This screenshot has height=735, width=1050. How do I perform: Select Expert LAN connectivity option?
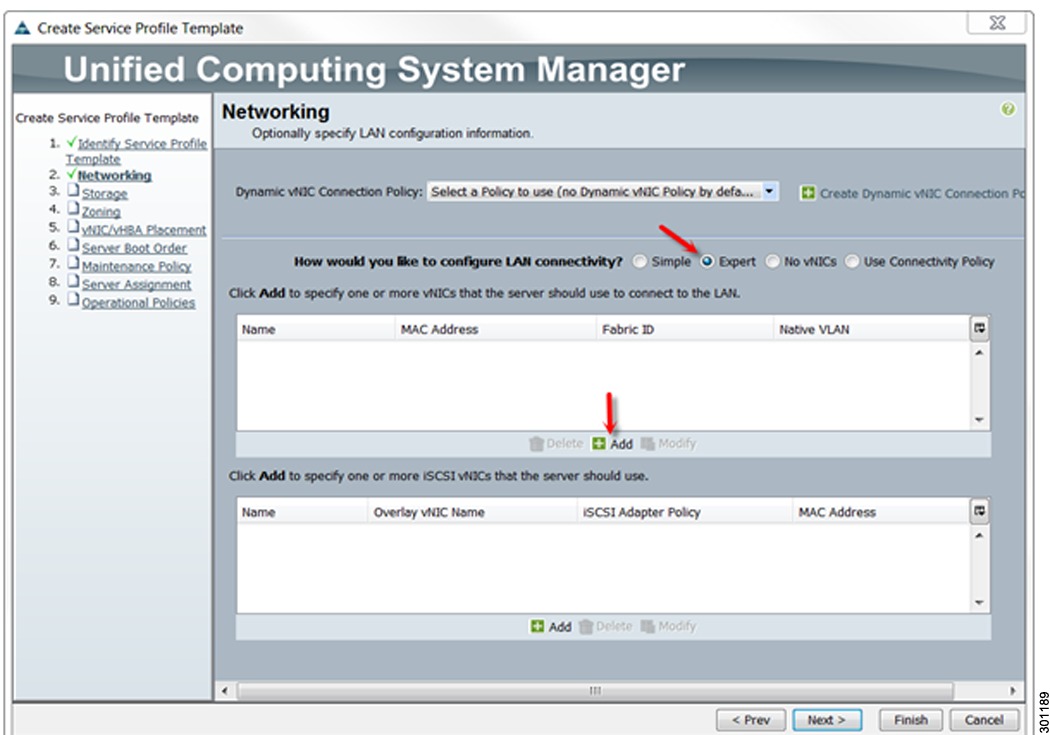[x=706, y=262]
